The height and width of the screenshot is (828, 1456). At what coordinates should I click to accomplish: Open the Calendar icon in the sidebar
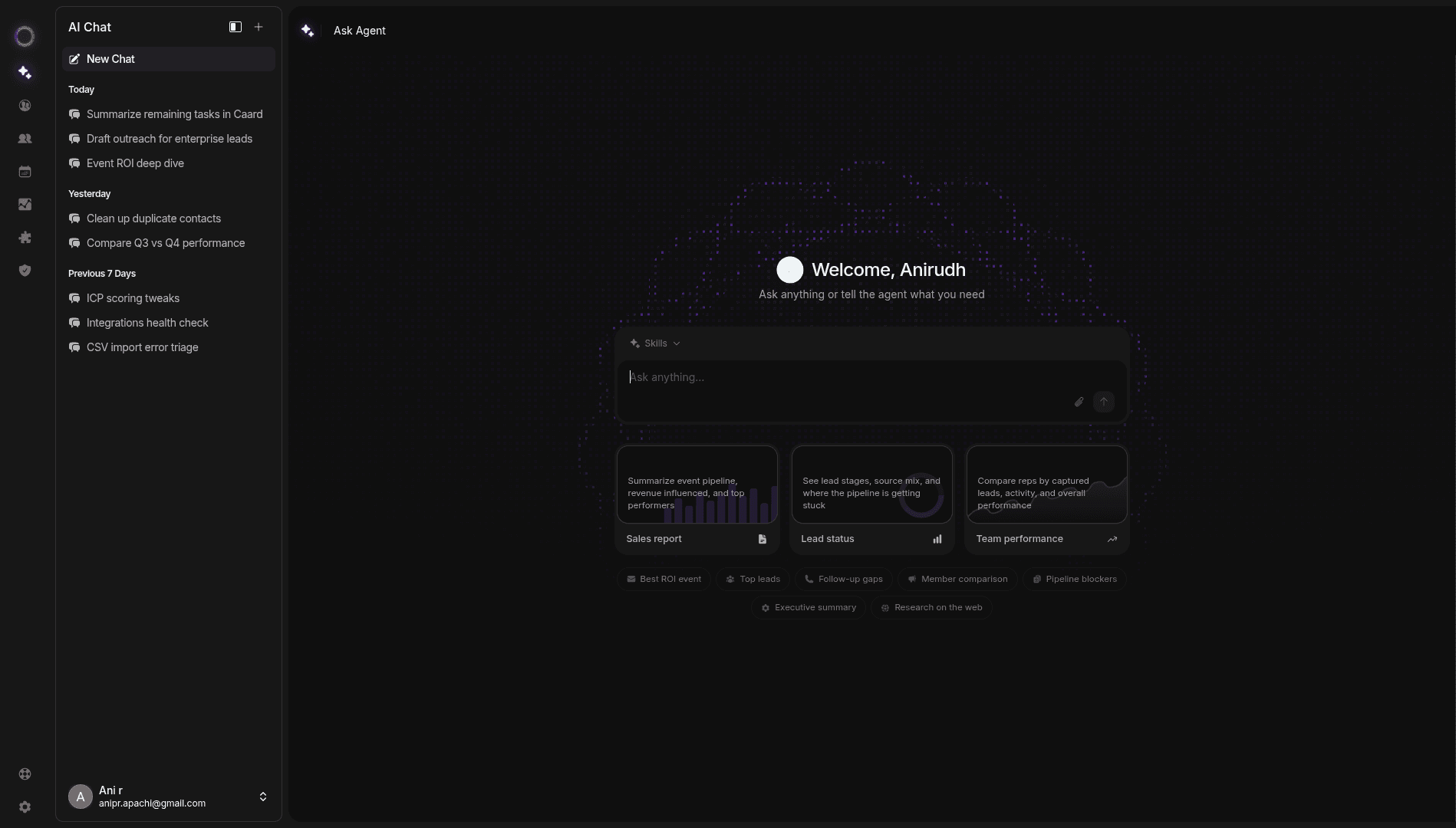(x=25, y=172)
